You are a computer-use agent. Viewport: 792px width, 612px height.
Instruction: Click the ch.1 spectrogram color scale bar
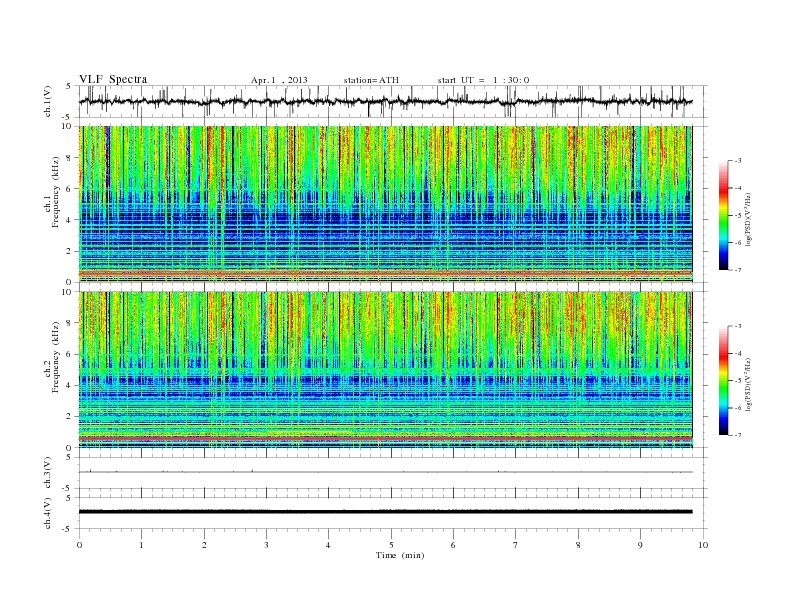point(723,216)
